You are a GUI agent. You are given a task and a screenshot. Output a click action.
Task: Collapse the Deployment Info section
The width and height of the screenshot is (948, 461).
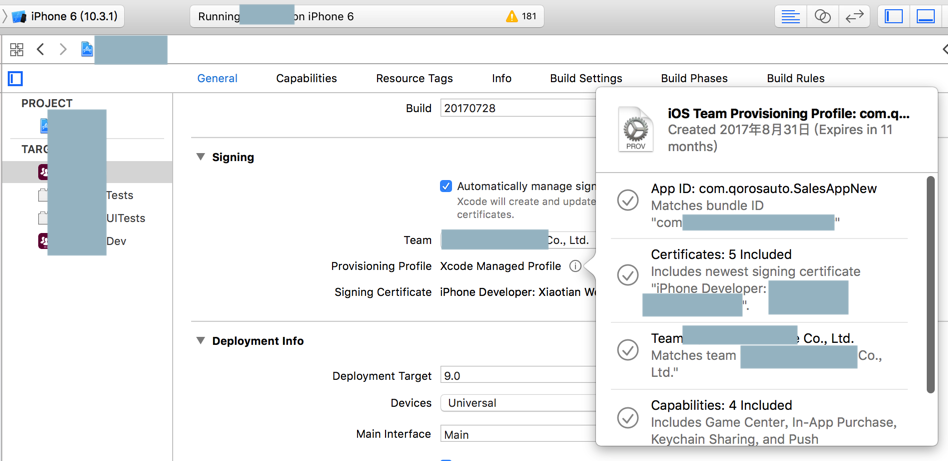coord(201,341)
